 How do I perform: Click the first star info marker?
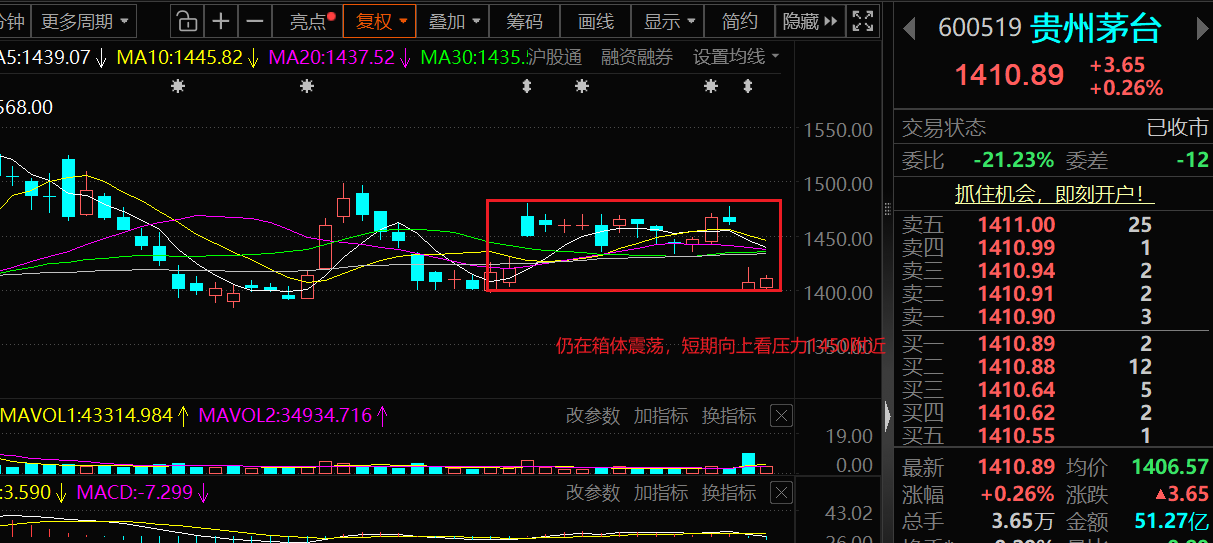[x=178, y=87]
